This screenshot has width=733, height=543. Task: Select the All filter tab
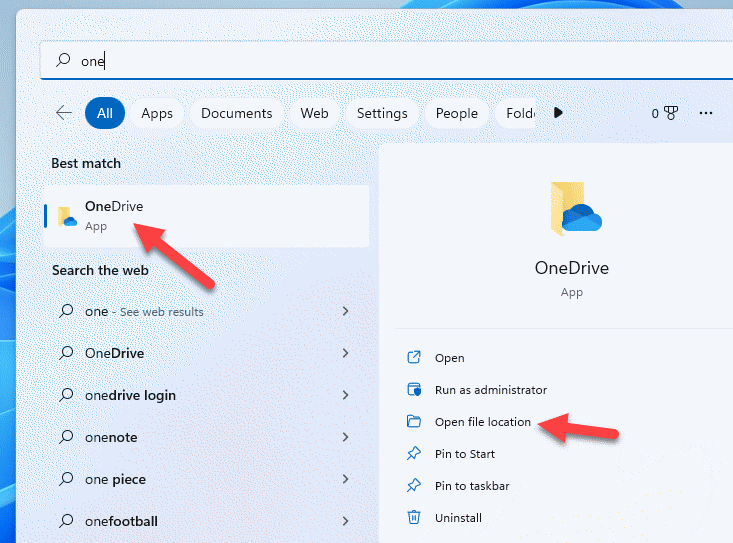pyautogui.click(x=105, y=113)
